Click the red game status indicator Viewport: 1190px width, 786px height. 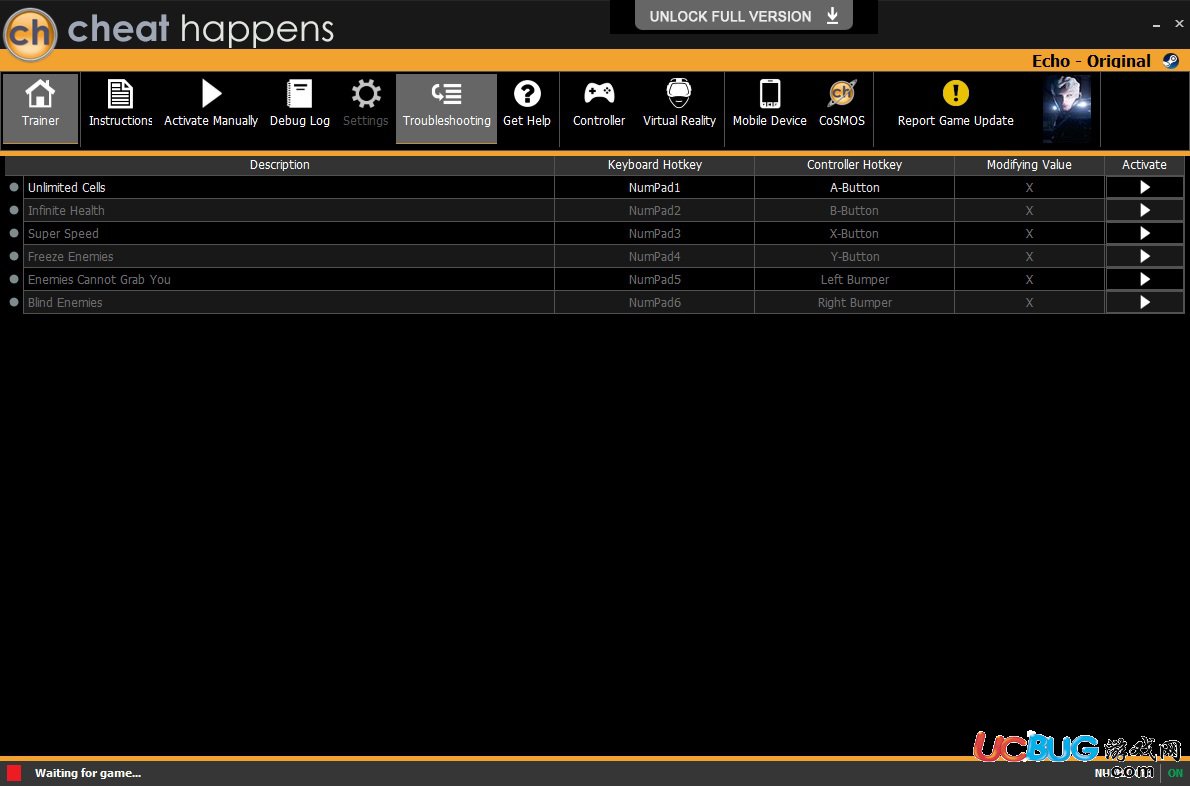tap(14, 773)
